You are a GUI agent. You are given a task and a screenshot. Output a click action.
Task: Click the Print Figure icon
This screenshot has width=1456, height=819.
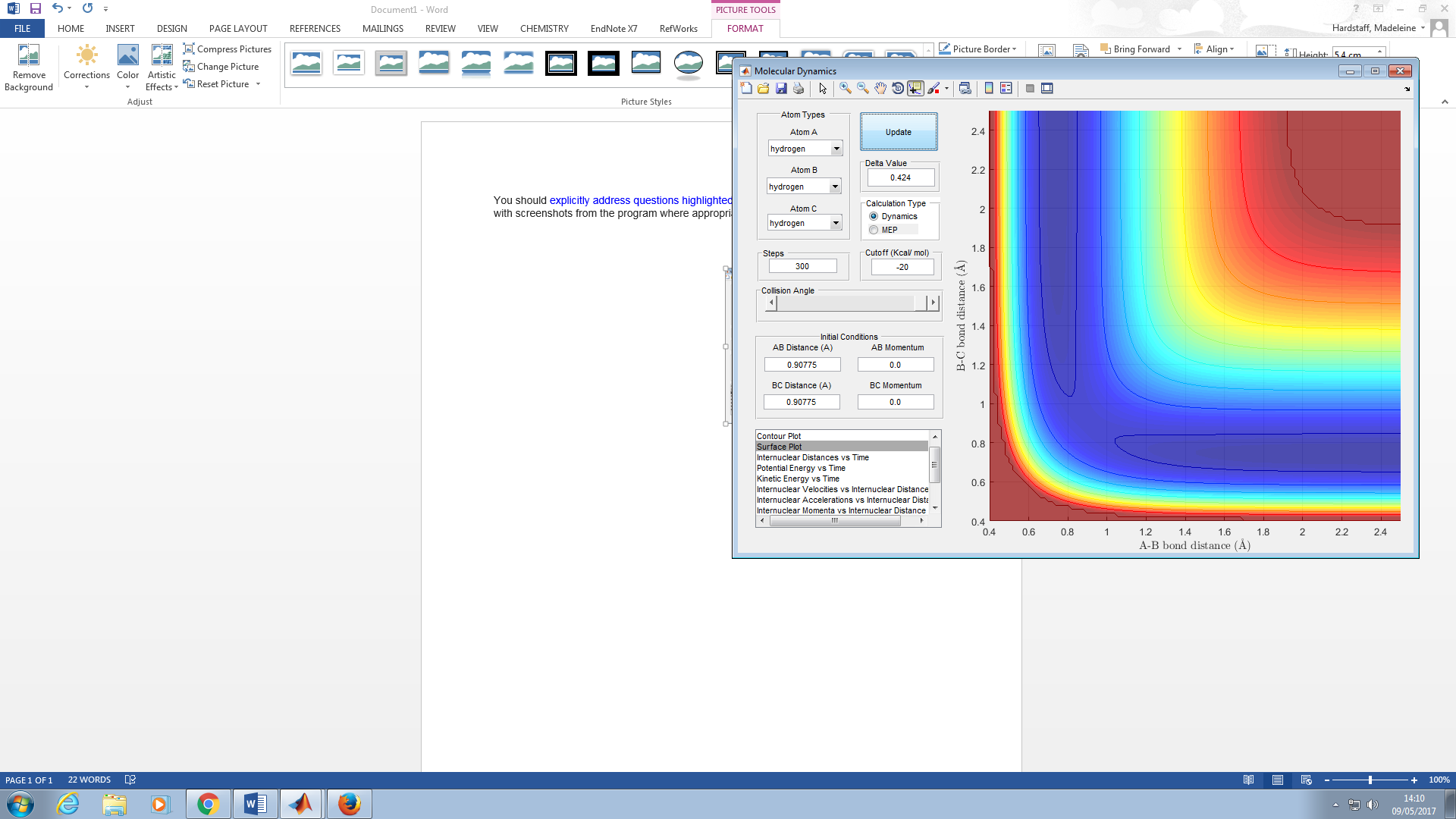coord(799,89)
